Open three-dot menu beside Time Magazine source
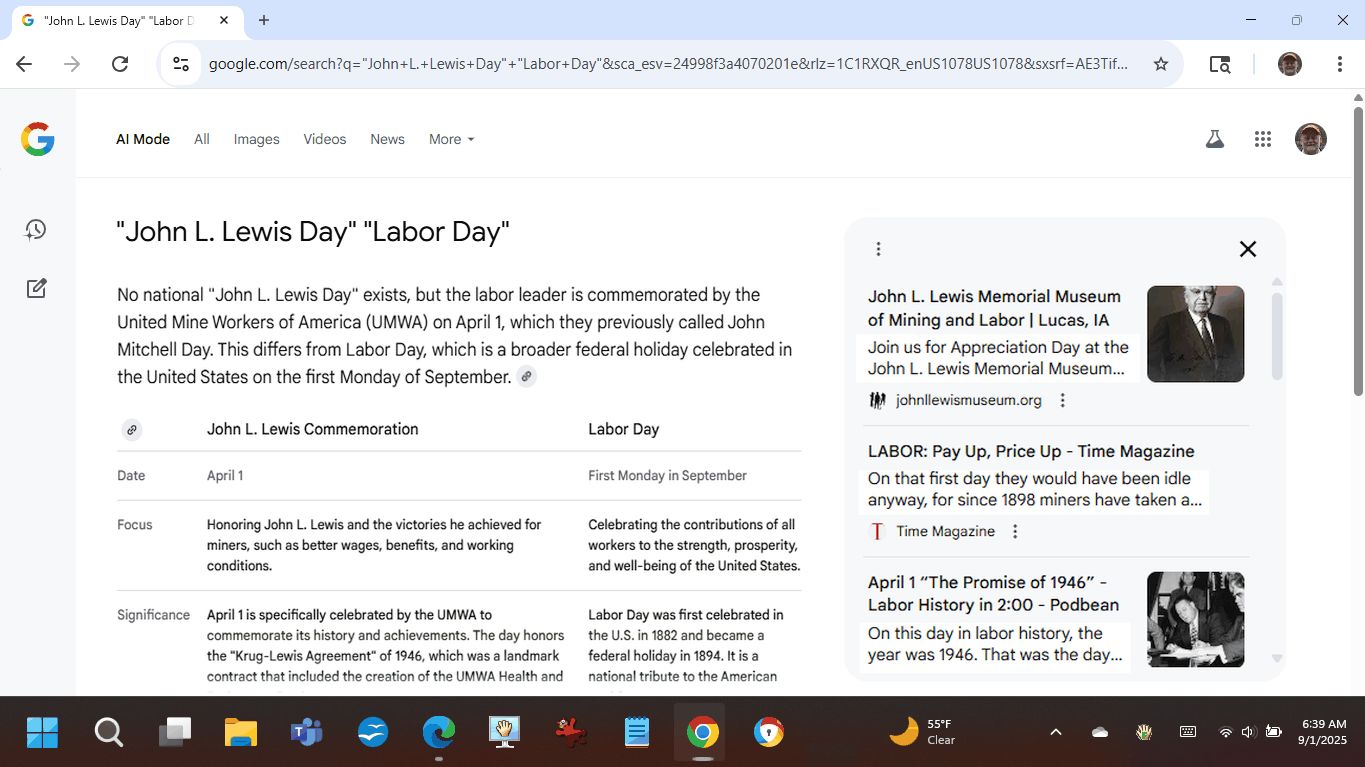1365x767 pixels. (1015, 532)
